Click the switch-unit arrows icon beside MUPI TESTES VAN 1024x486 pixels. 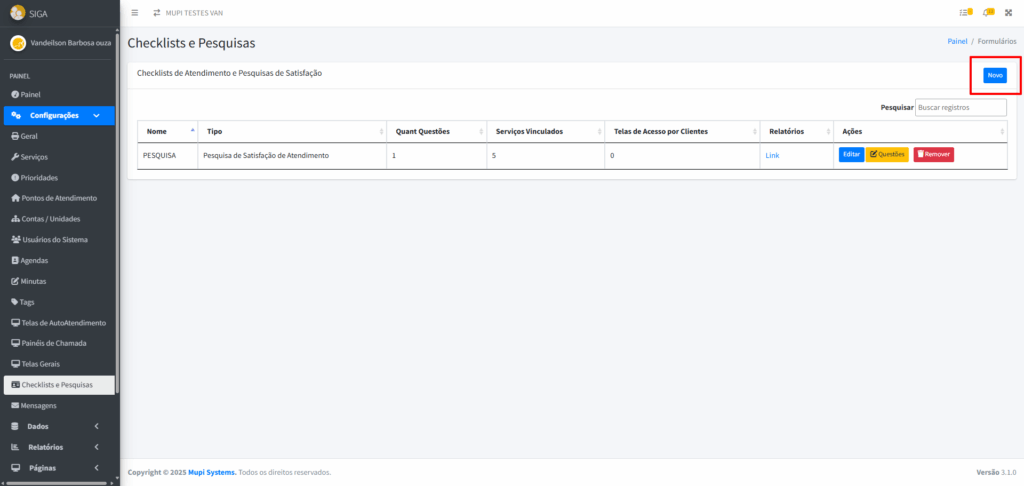pos(156,12)
